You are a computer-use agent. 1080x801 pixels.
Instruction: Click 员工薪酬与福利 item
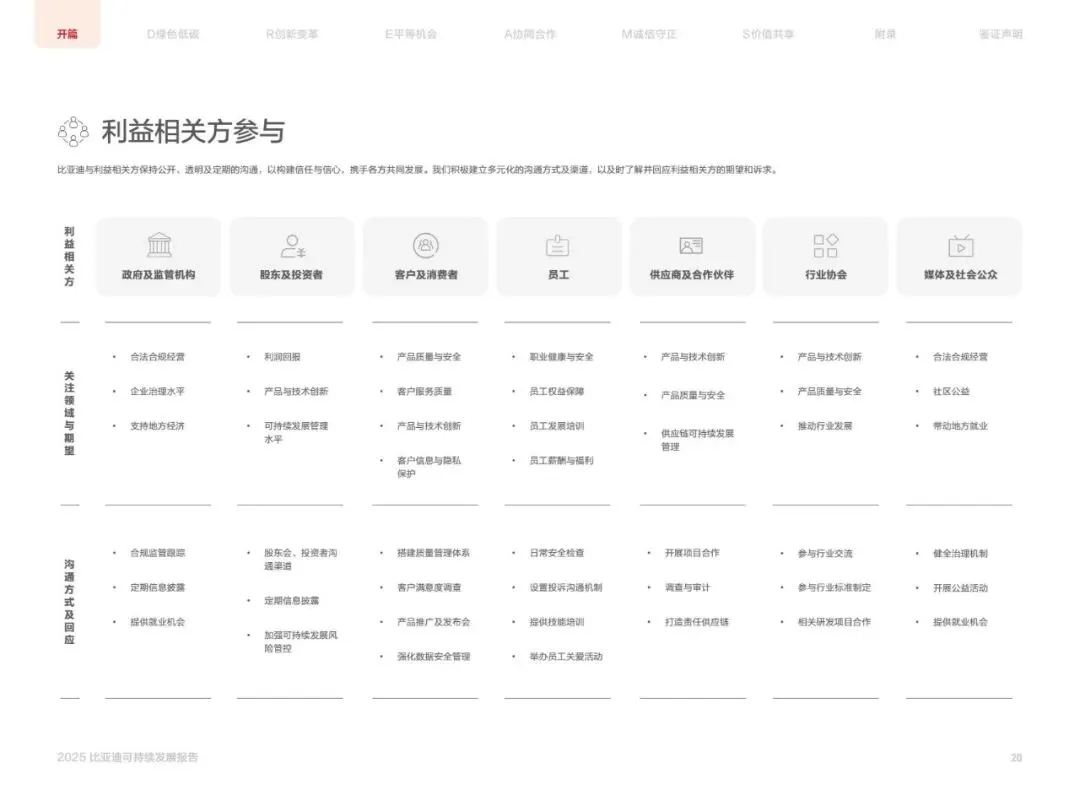[561, 460]
